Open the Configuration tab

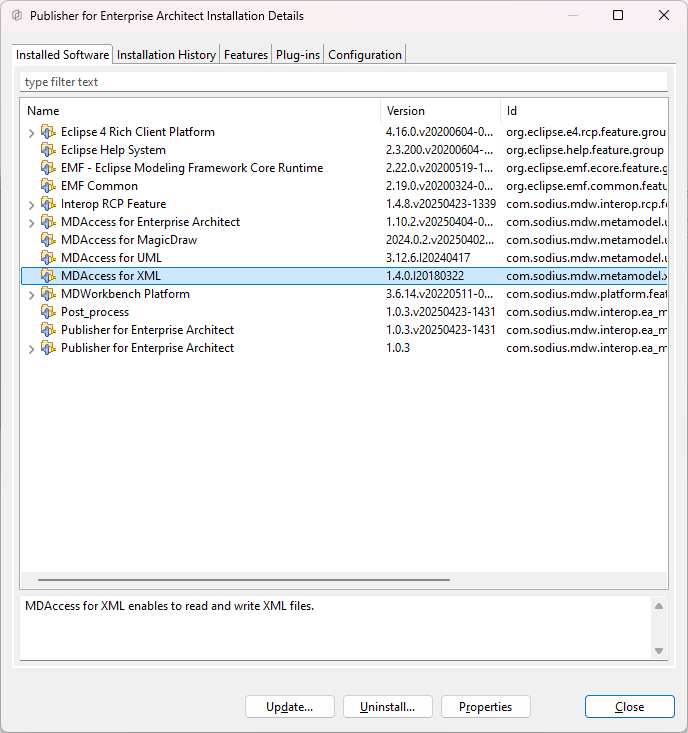click(x=365, y=55)
